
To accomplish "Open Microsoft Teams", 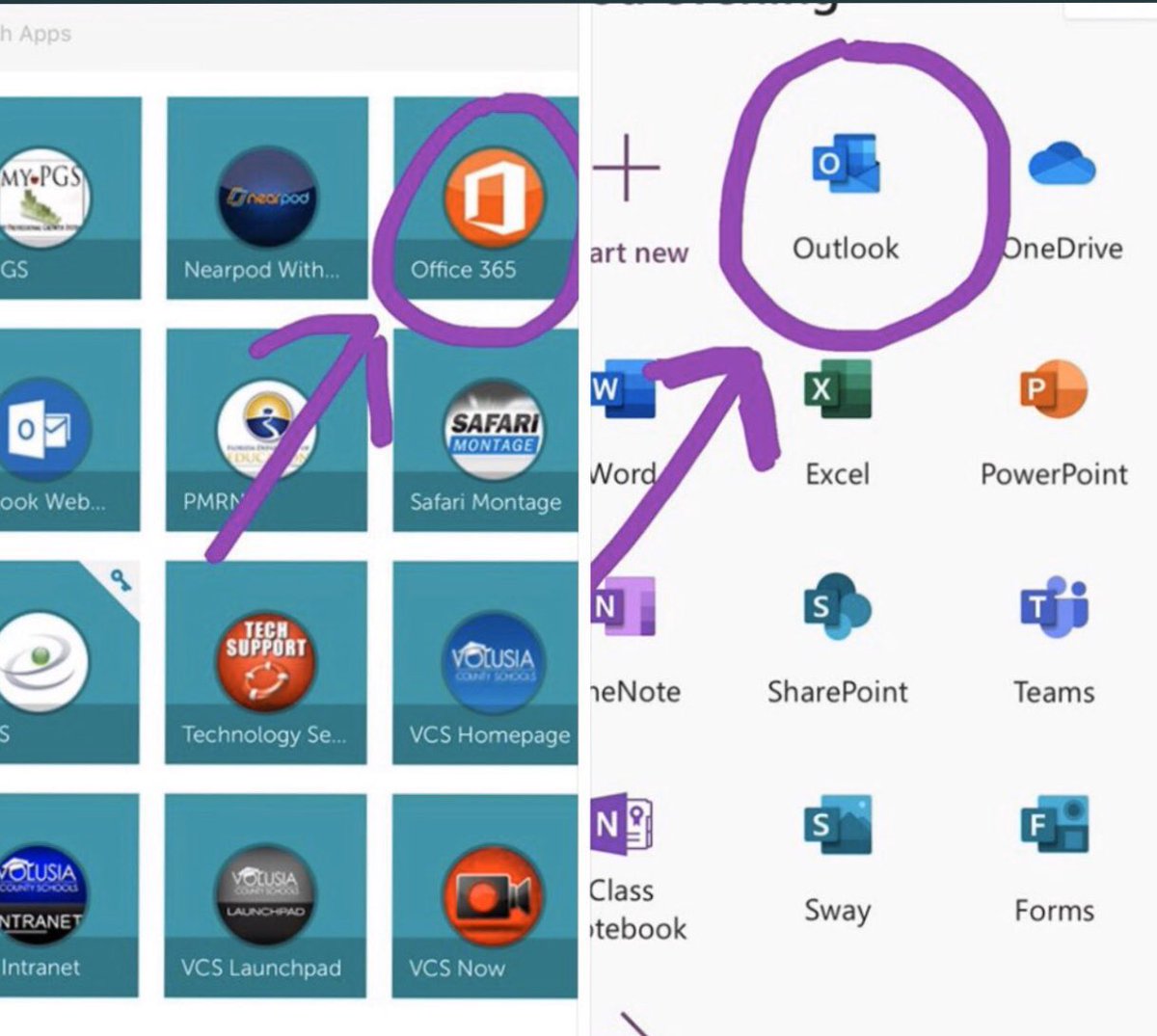I will pyautogui.click(x=1052, y=607).
